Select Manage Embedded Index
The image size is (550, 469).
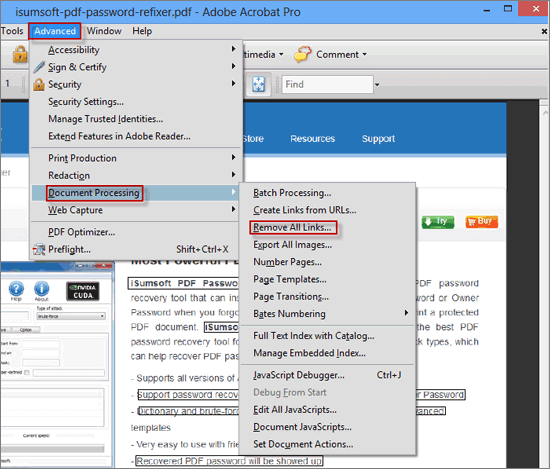[x=327, y=353]
